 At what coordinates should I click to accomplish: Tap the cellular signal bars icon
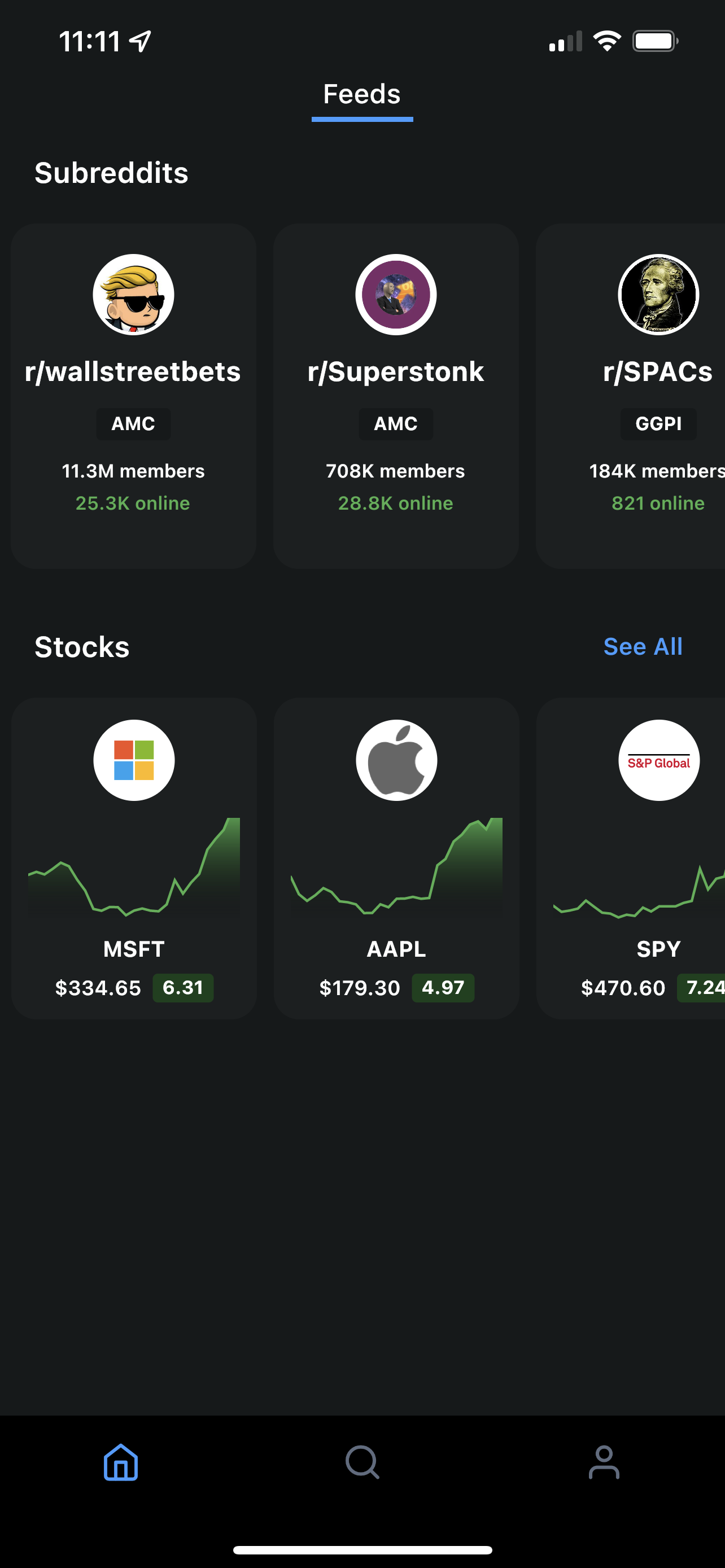pyautogui.click(x=566, y=41)
